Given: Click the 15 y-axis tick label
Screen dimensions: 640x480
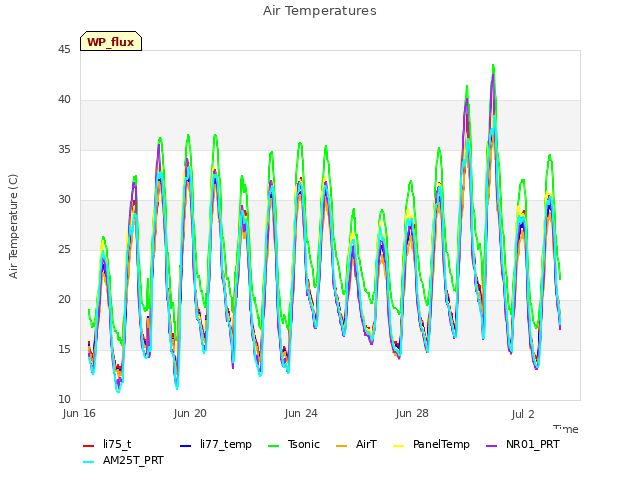Looking at the screenshot, I should 64,350.
